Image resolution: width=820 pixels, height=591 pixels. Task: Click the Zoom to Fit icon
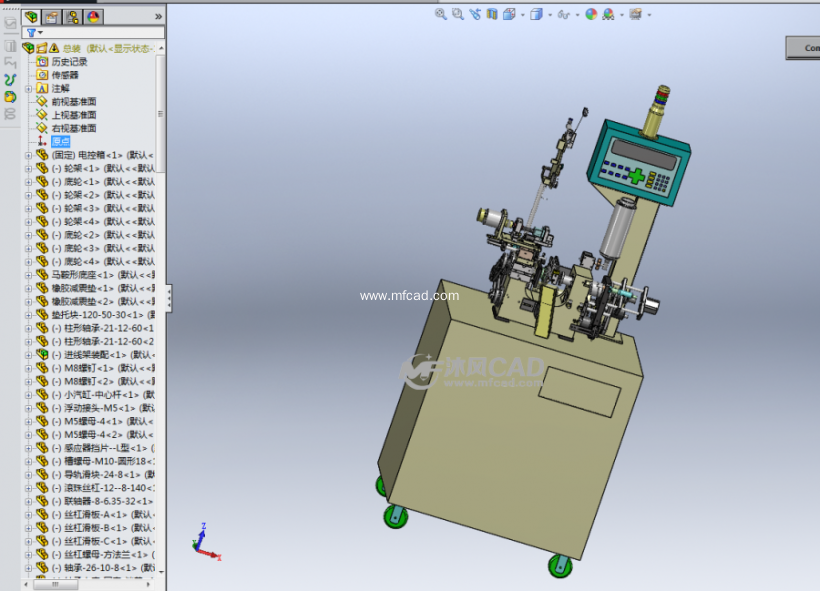point(441,15)
